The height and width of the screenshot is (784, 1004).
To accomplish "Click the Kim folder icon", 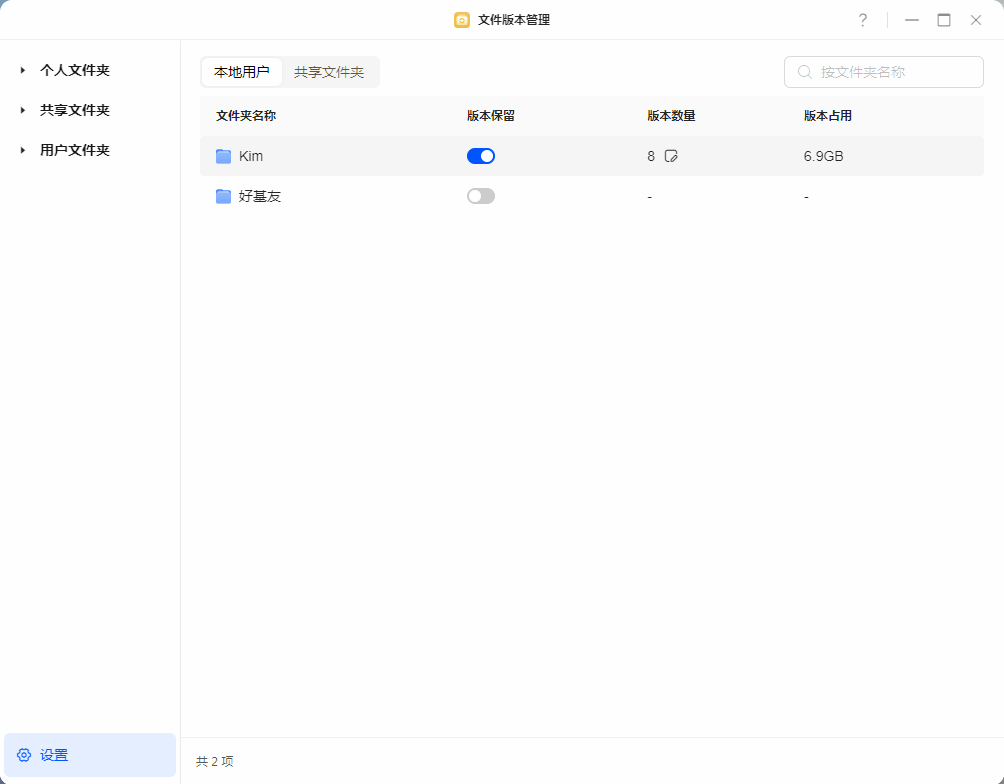I will pos(223,156).
